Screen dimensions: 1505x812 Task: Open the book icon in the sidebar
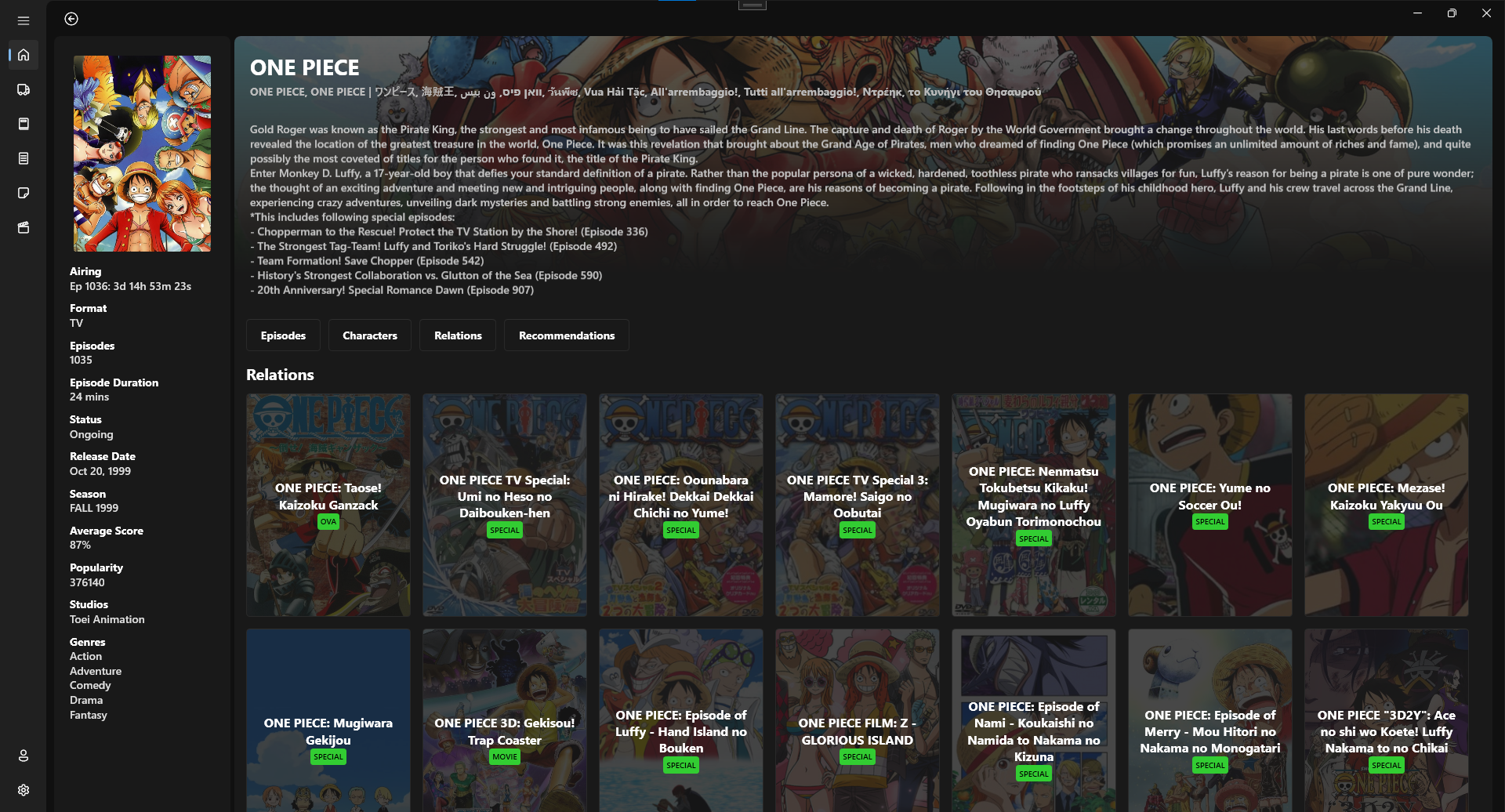[24, 124]
